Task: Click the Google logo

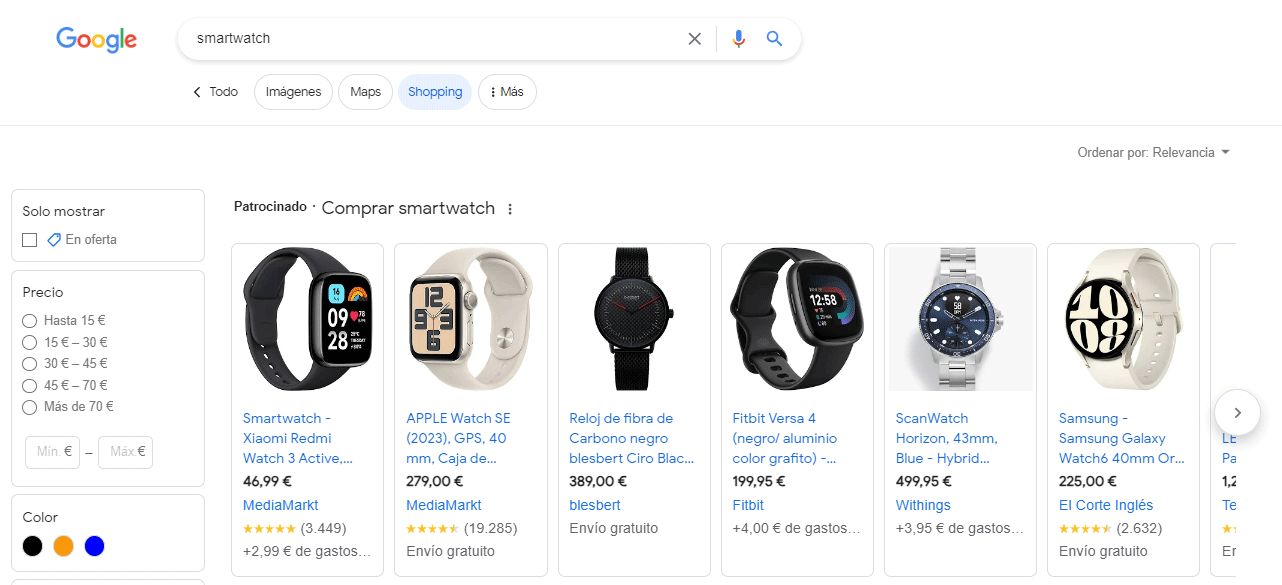Action: (x=96, y=39)
